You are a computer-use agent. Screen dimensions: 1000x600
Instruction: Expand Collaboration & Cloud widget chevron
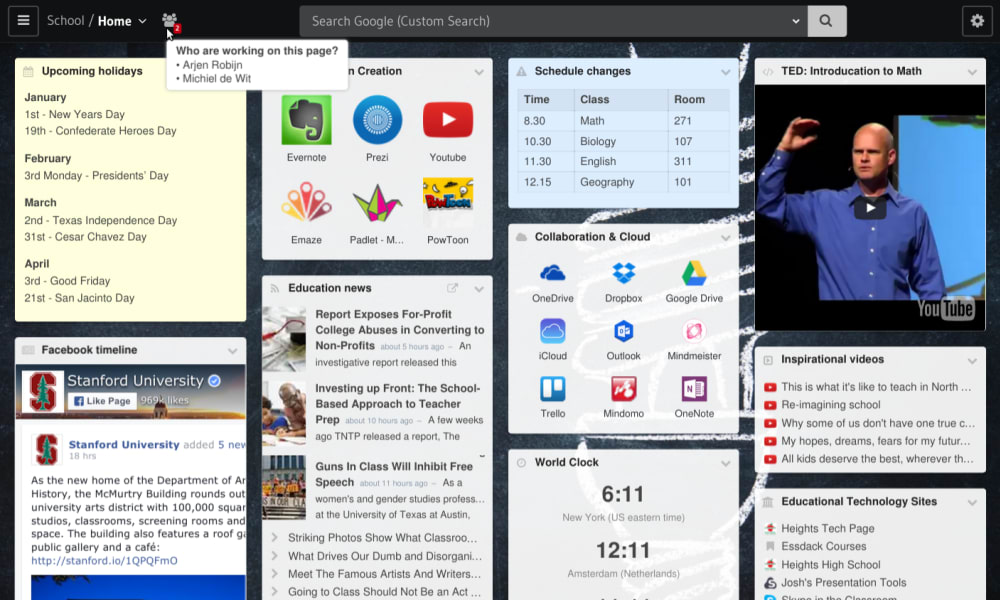pyautogui.click(x=725, y=238)
